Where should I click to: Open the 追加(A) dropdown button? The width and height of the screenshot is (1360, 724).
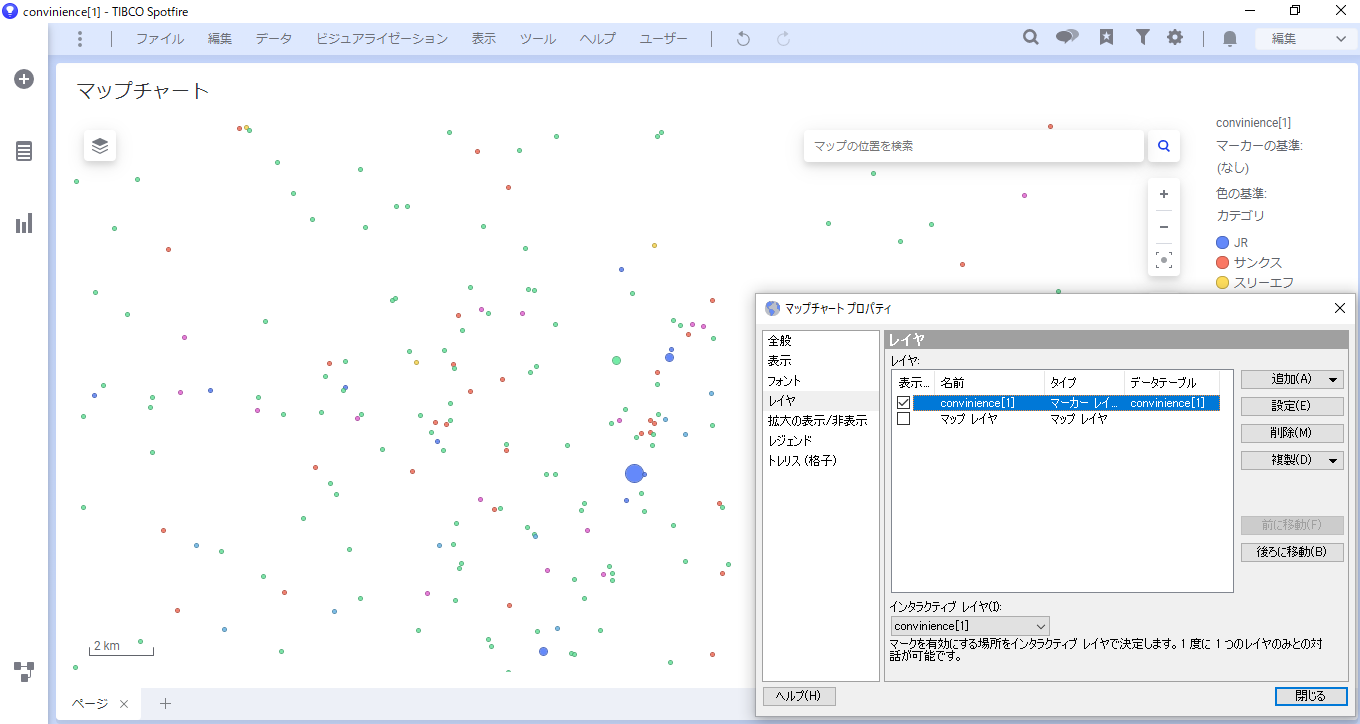pyautogui.click(x=1292, y=379)
